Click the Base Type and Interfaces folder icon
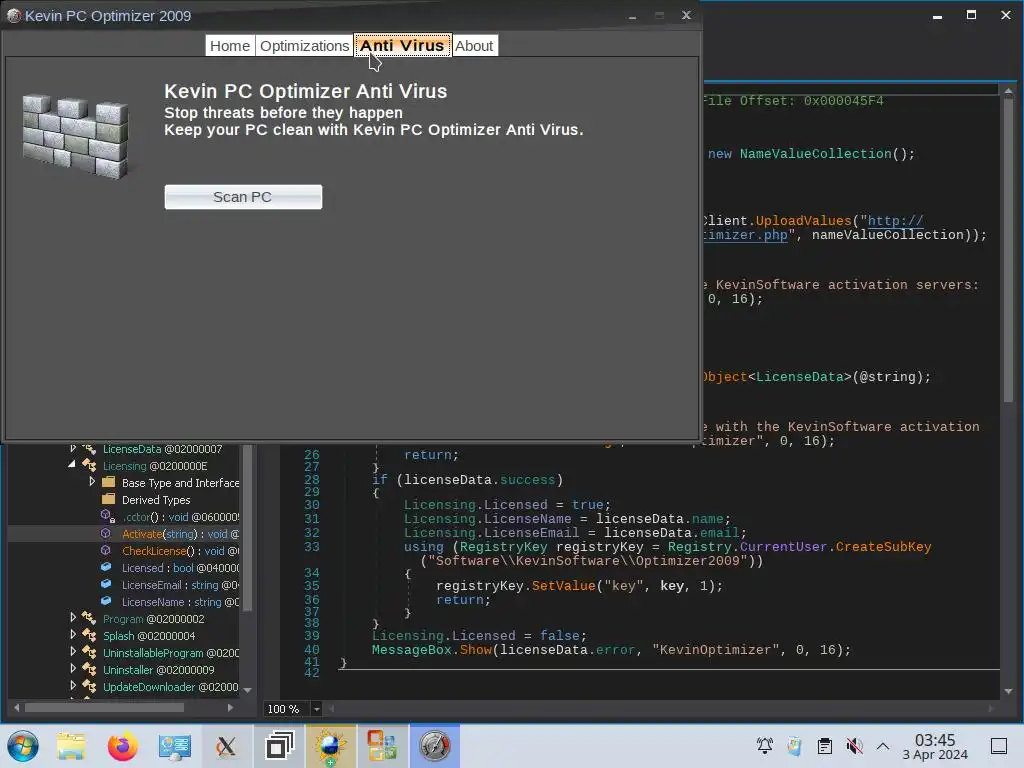Viewport: 1024px width, 768px height. (x=109, y=483)
